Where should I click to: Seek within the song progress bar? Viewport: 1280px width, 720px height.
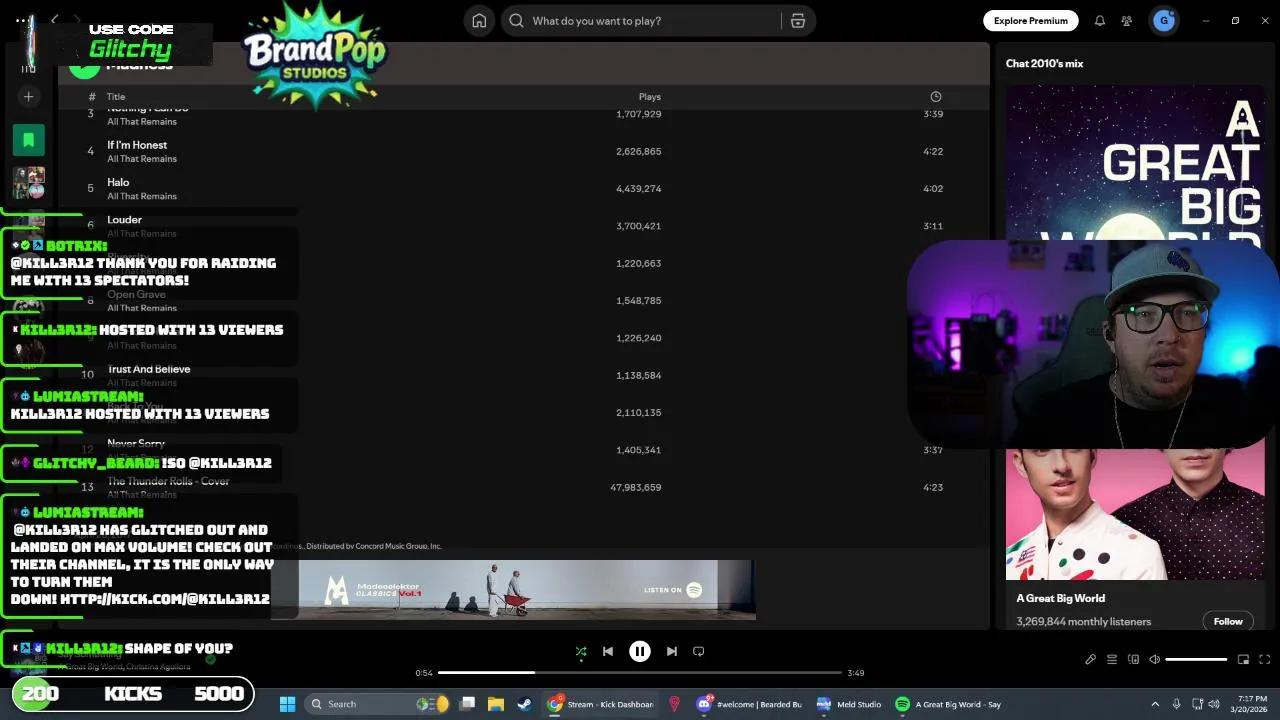pos(640,673)
